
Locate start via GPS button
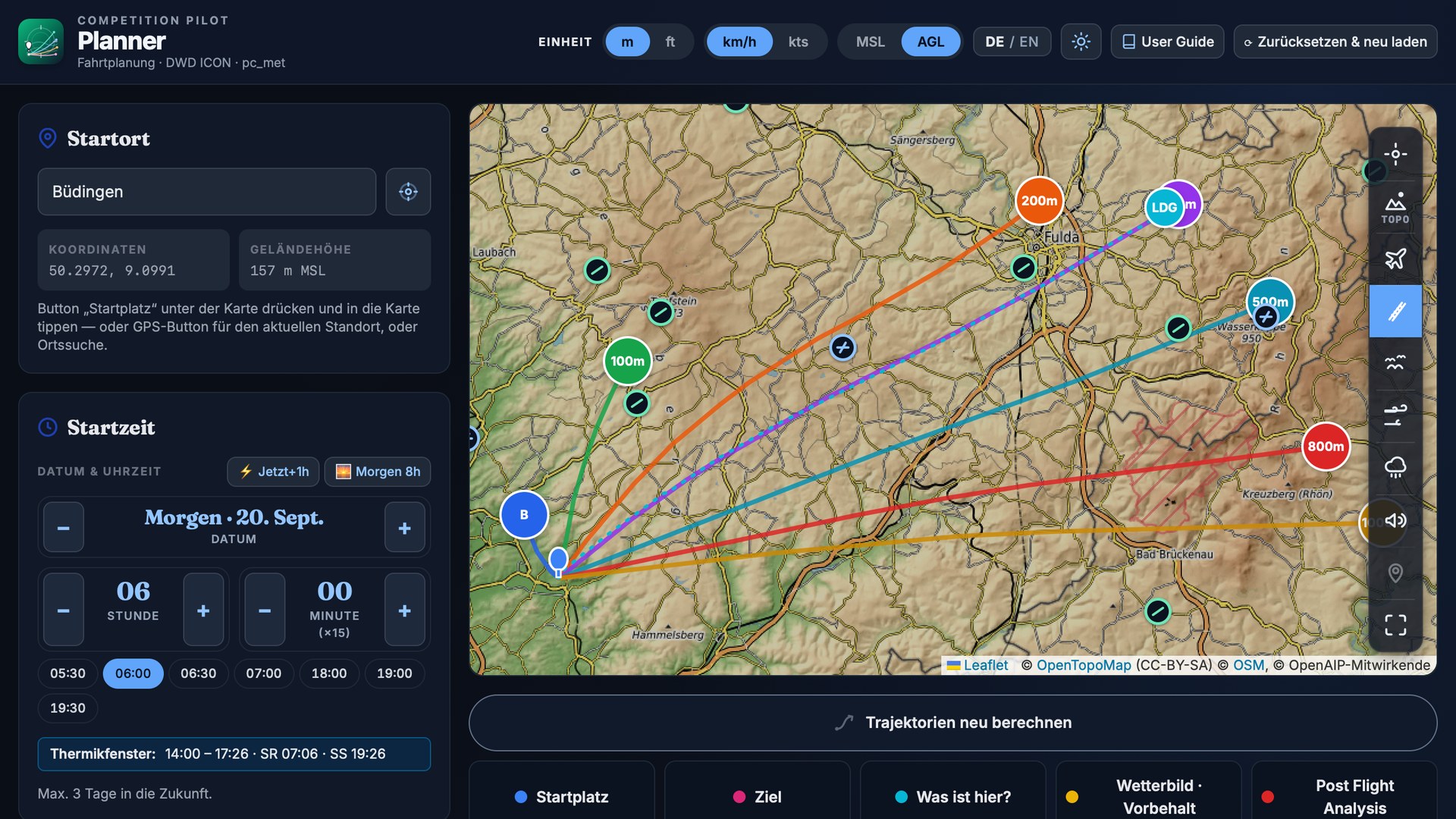tap(408, 192)
